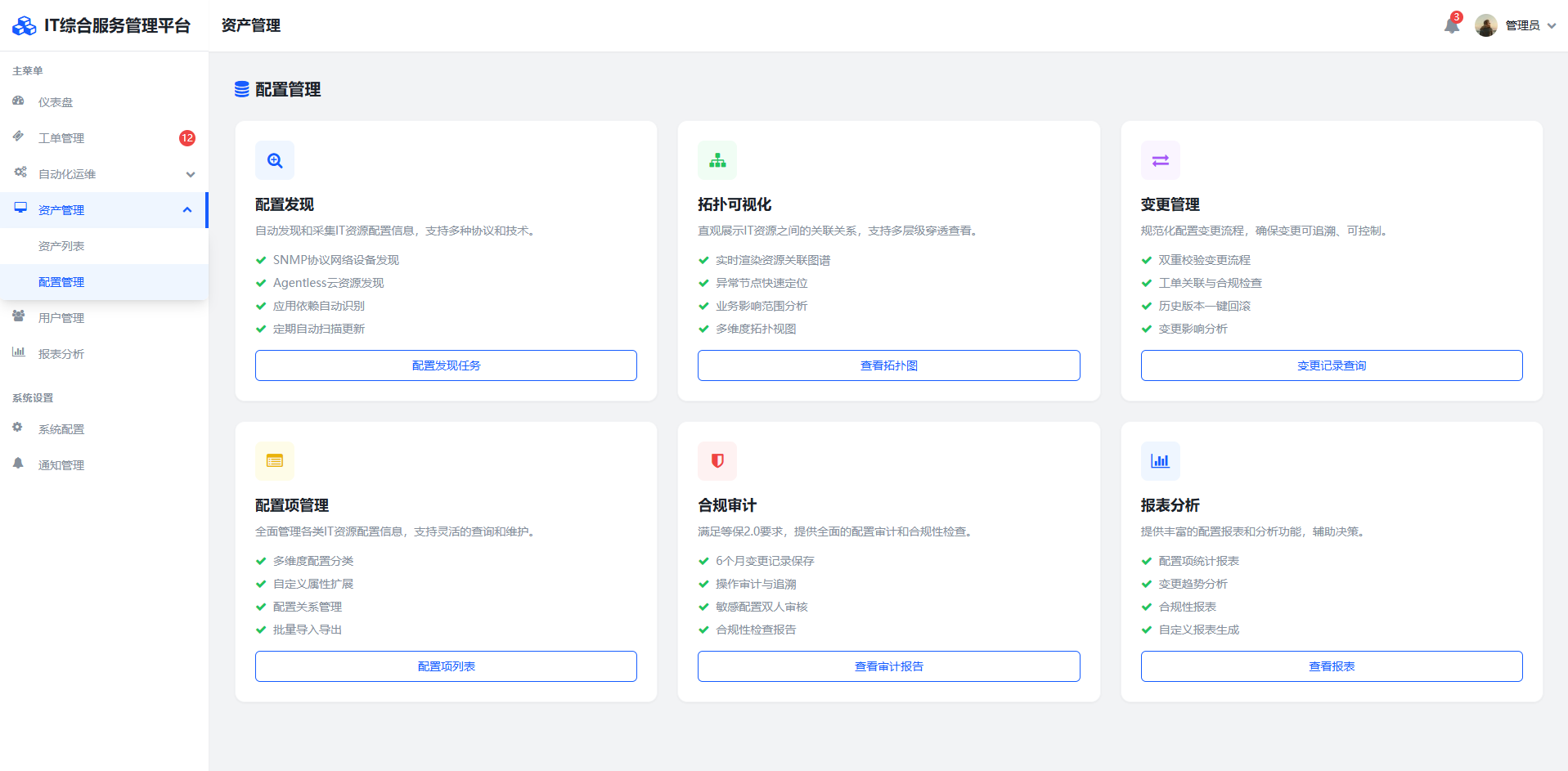Click the purple swap icon on 变更管理 card
This screenshot has width=1568, height=771.
pyautogui.click(x=1160, y=160)
